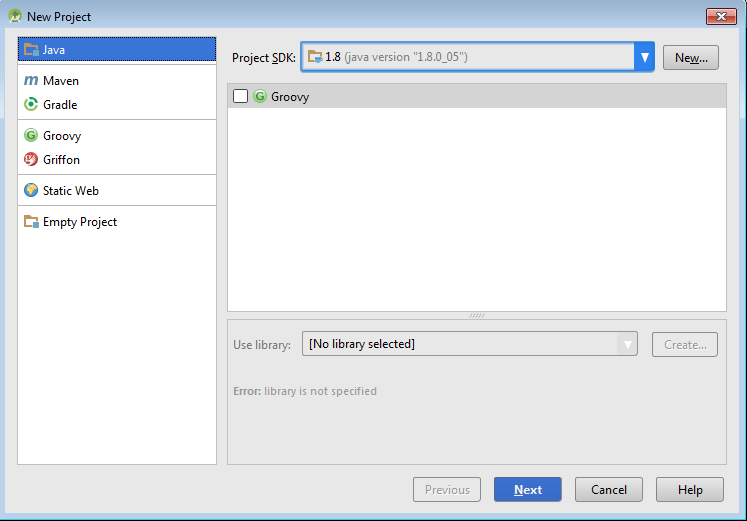Click the SDK folder icon in the combo box
Image resolution: width=747 pixels, height=521 pixels.
click(315, 57)
